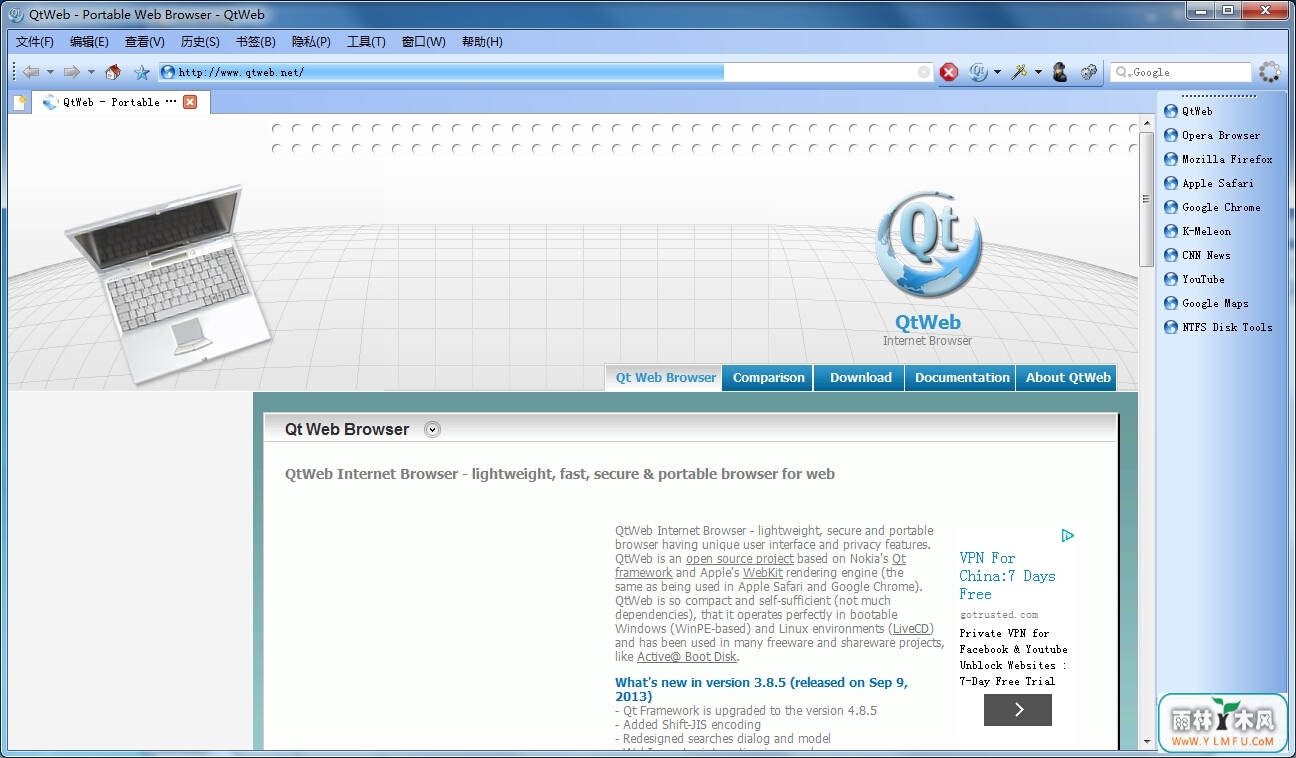The height and width of the screenshot is (758, 1296).
Task: Open Mozilla Firefox bookmark
Action: click(x=1218, y=159)
